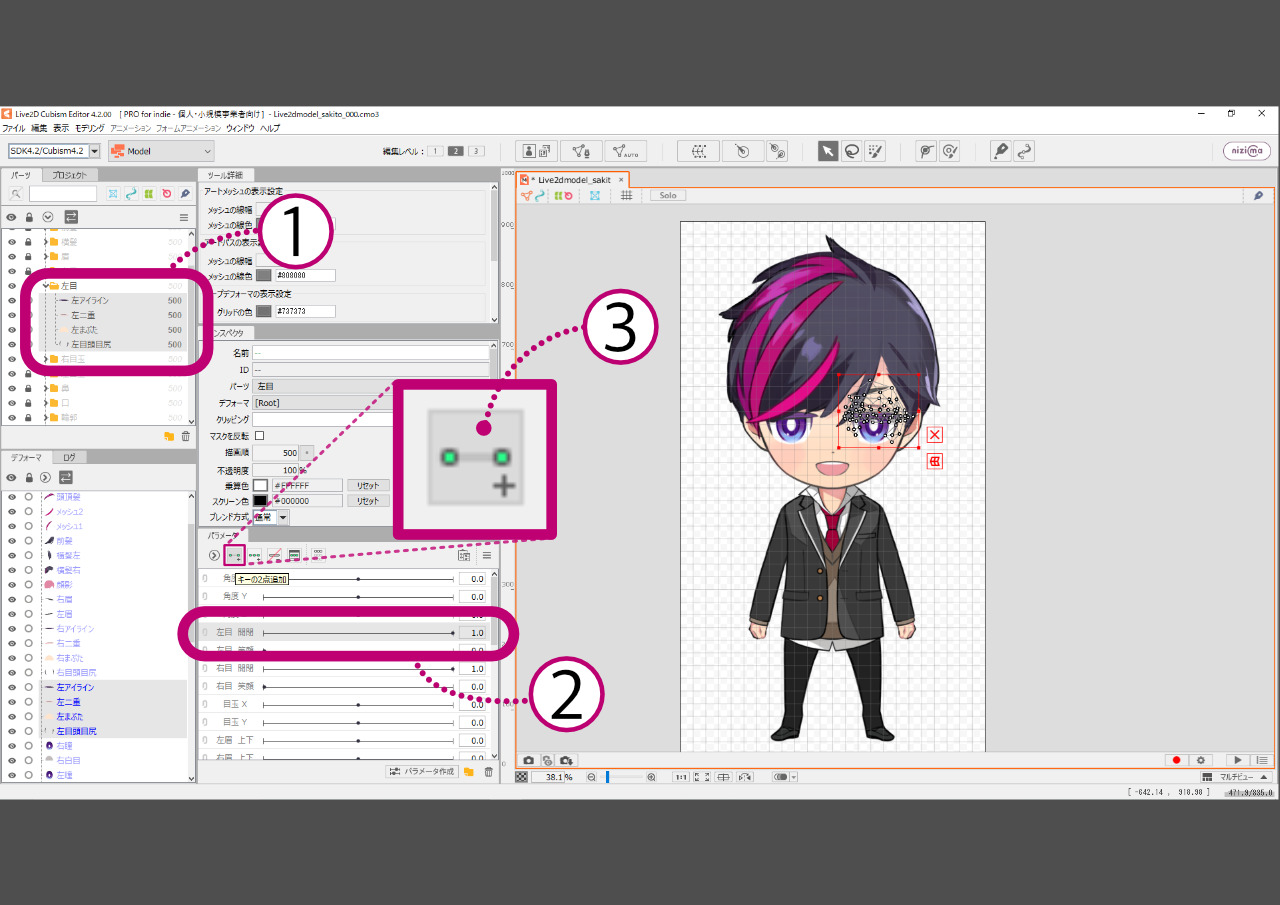
Task: Toggle the マスクを反転 checkbox
Action: (260, 435)
